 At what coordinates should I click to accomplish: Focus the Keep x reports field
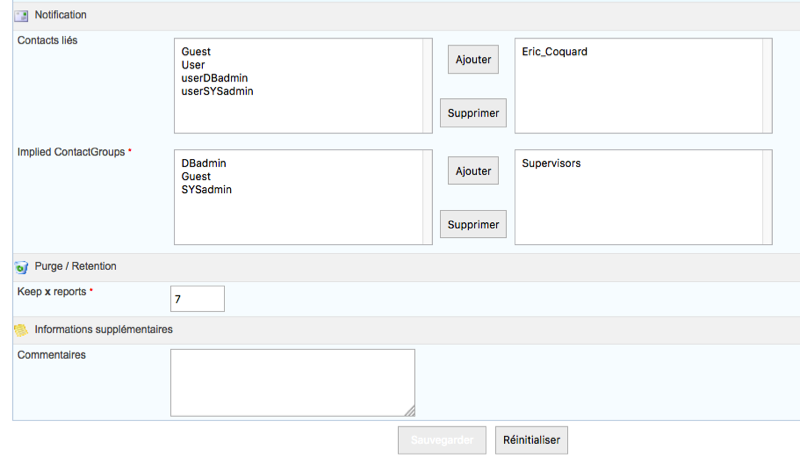(197, 299)
